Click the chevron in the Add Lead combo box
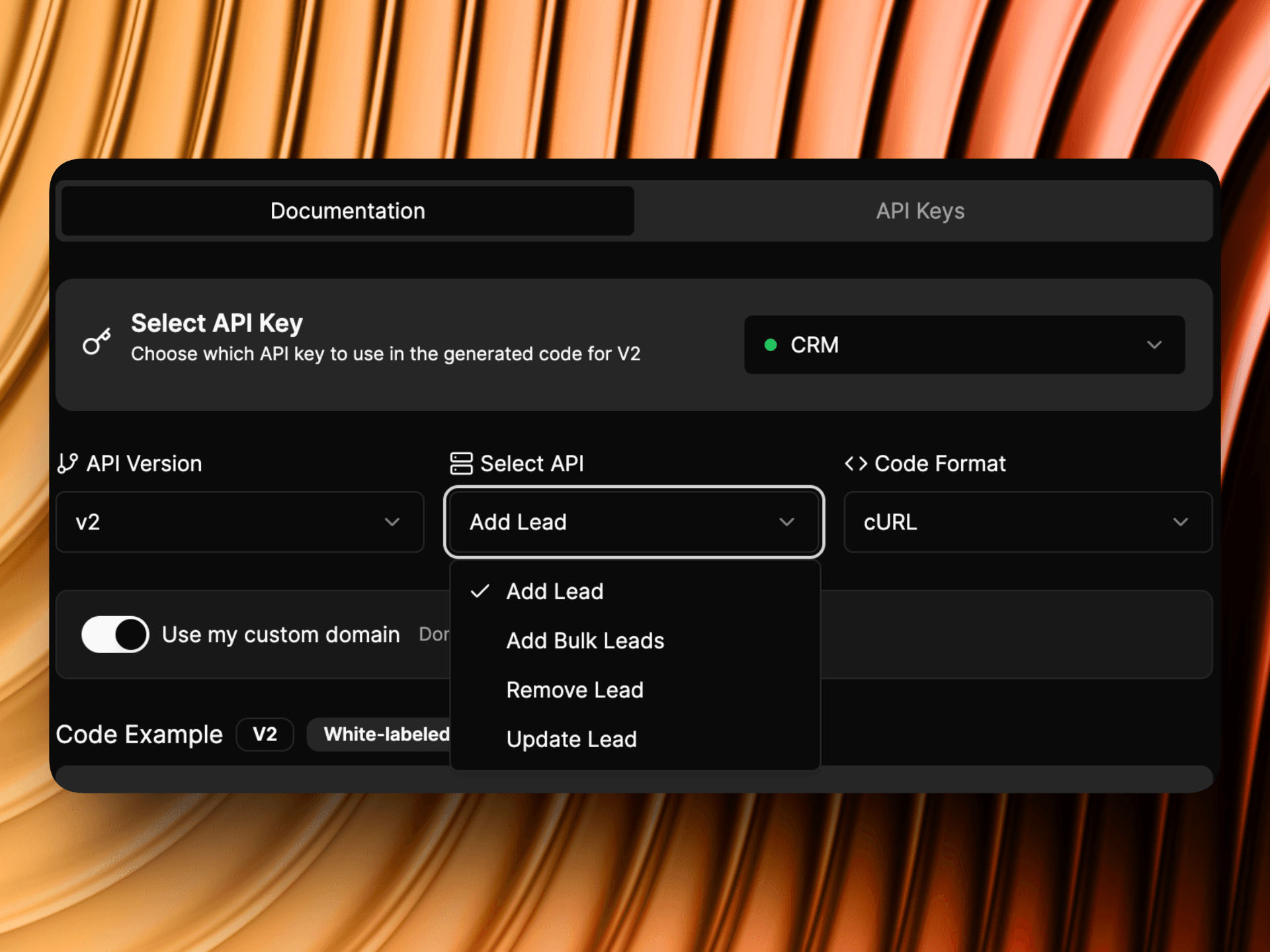 (786, 522)
